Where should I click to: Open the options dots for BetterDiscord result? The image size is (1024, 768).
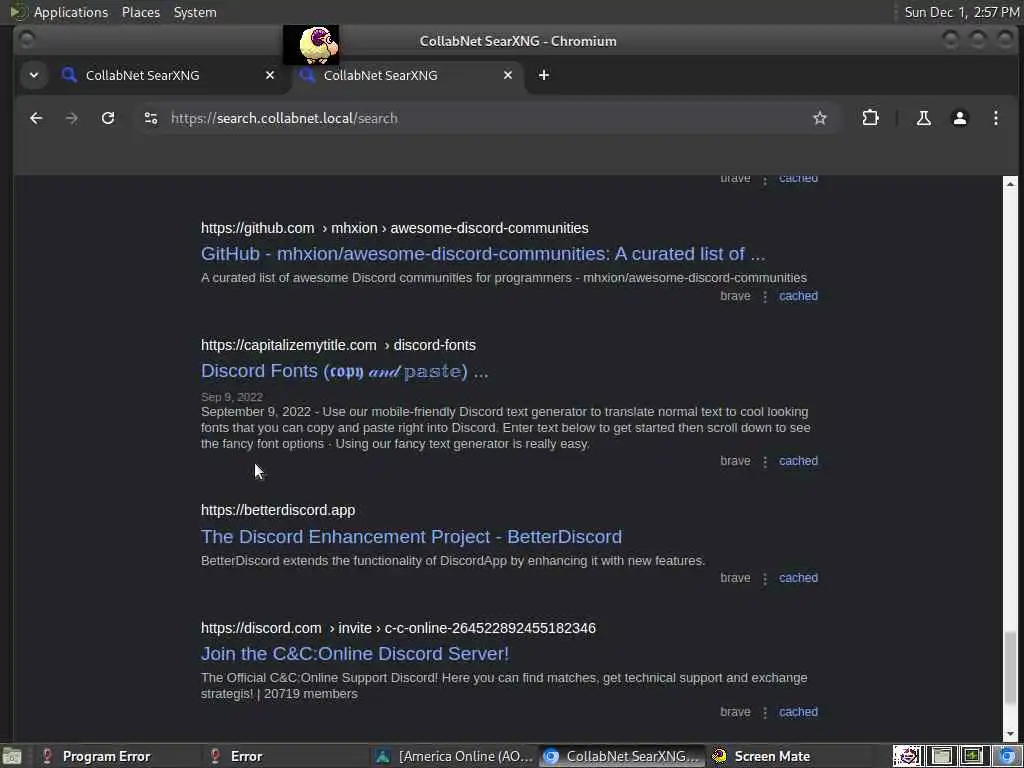pyautogui.click(x=765, y=579)
